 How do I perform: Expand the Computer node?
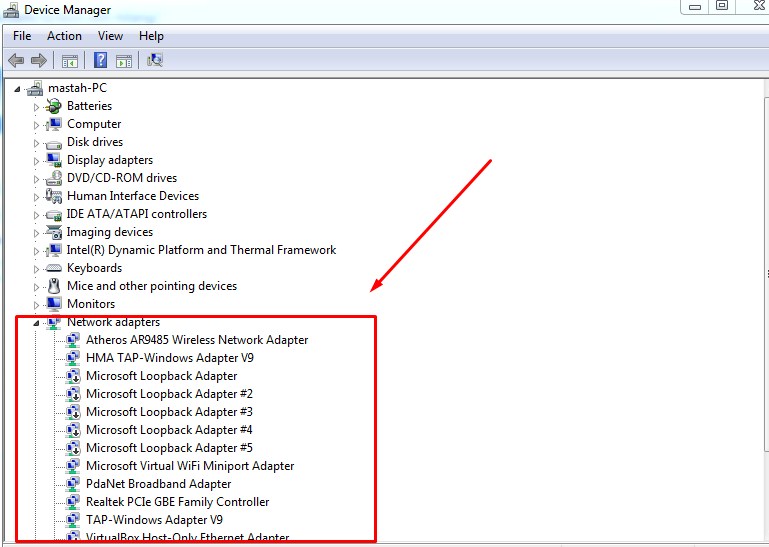pos(36,125)
